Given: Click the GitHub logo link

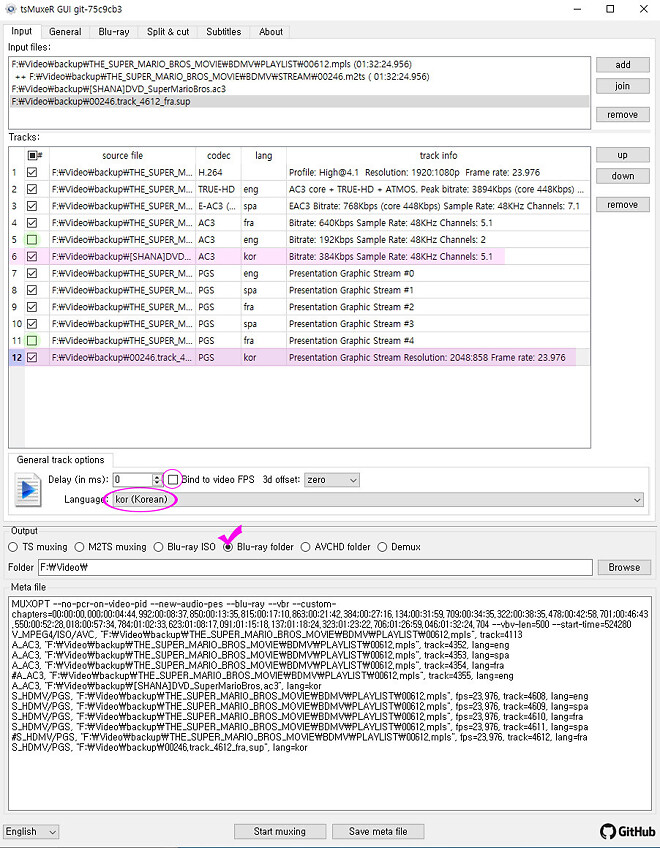Looking at the screenshot, I should [628, 831].
